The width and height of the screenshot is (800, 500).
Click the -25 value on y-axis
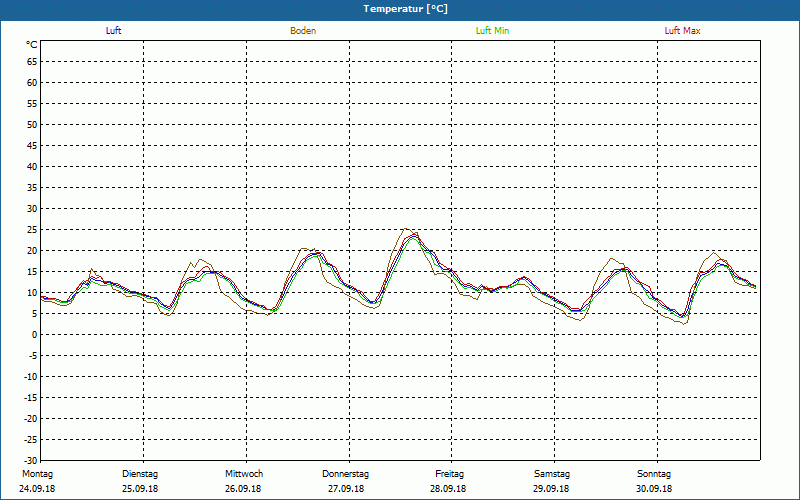pyautogui.click(x=31, y=439)
